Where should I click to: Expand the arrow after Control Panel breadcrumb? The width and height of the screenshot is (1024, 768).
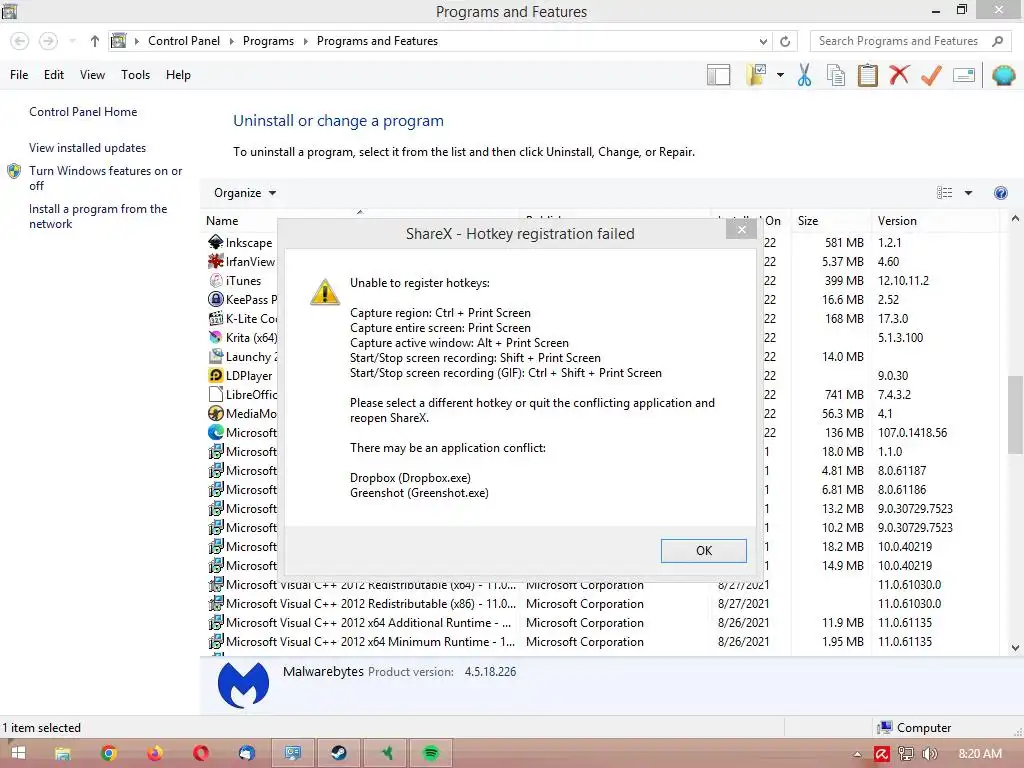click(232, 42)
